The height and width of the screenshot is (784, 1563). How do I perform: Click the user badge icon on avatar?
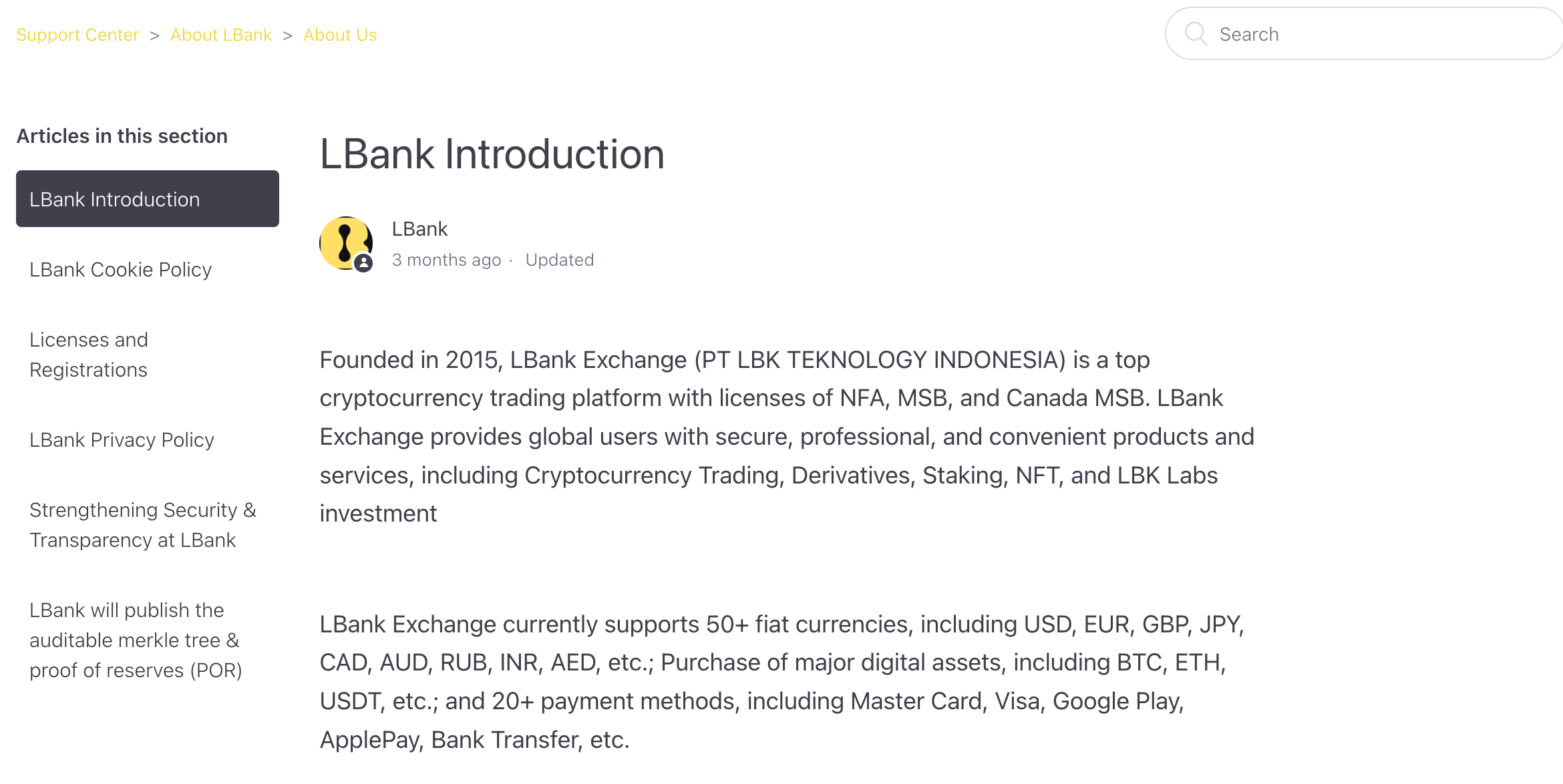(363, 263)
